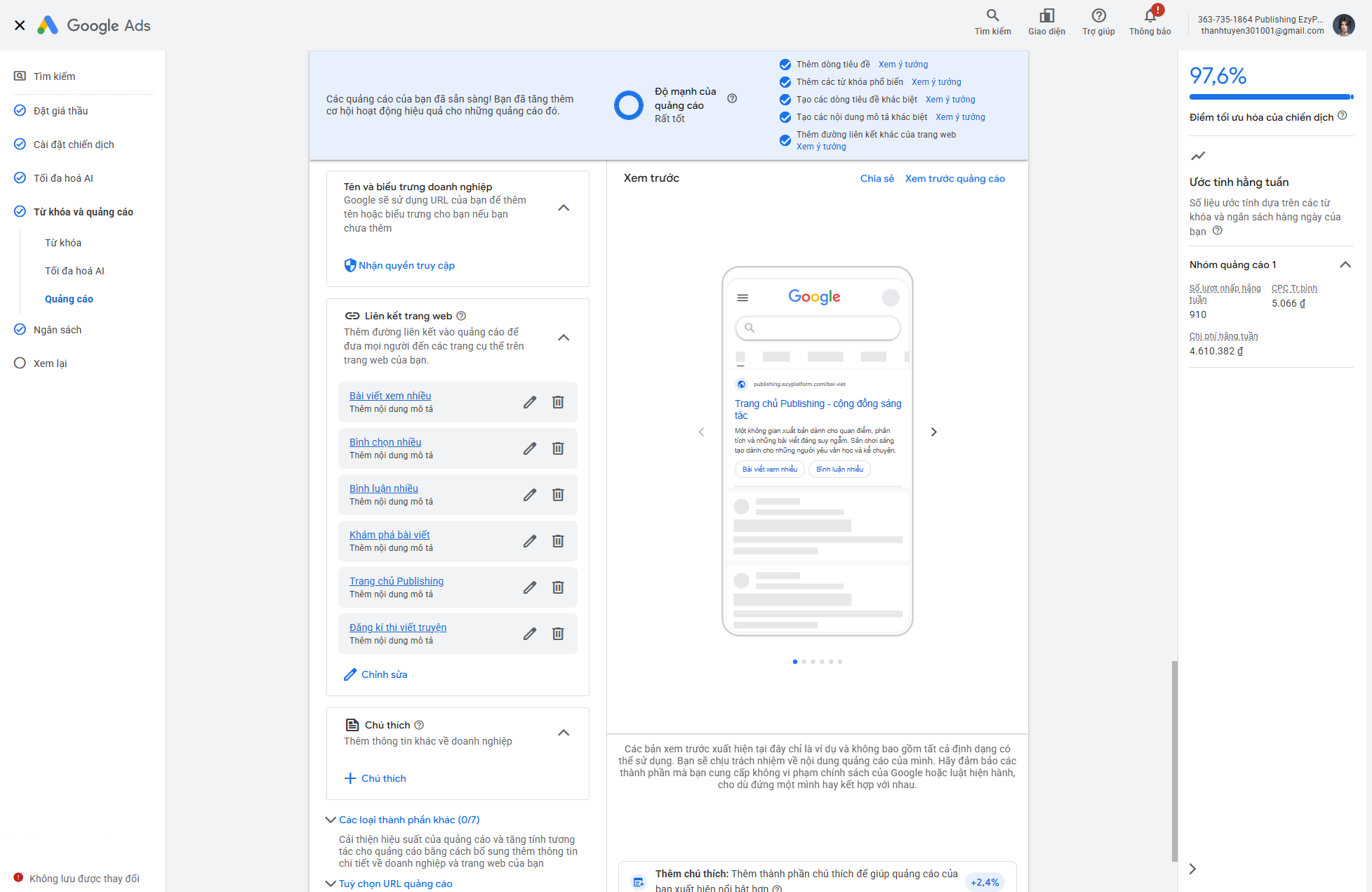The height and width of the screenshot is (892, 1372).
Task: Collapse the right sidebar with arrow icon
Action: 1192,869
